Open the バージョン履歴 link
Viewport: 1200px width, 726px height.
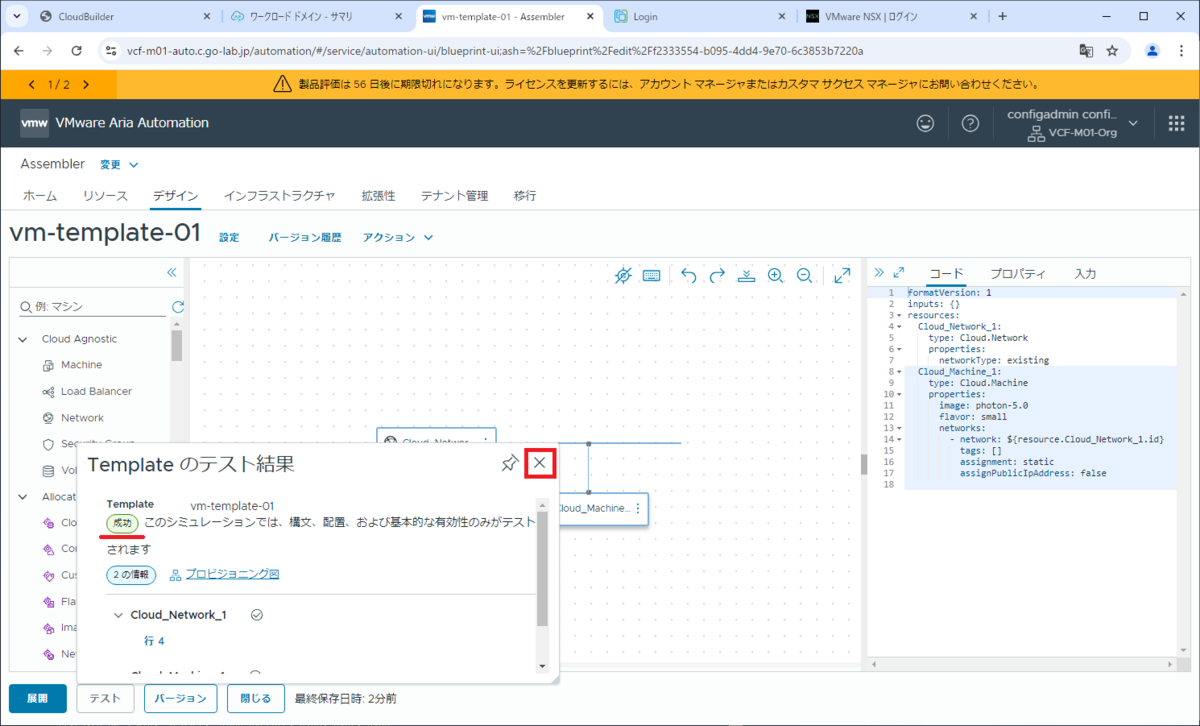(305, 238)
